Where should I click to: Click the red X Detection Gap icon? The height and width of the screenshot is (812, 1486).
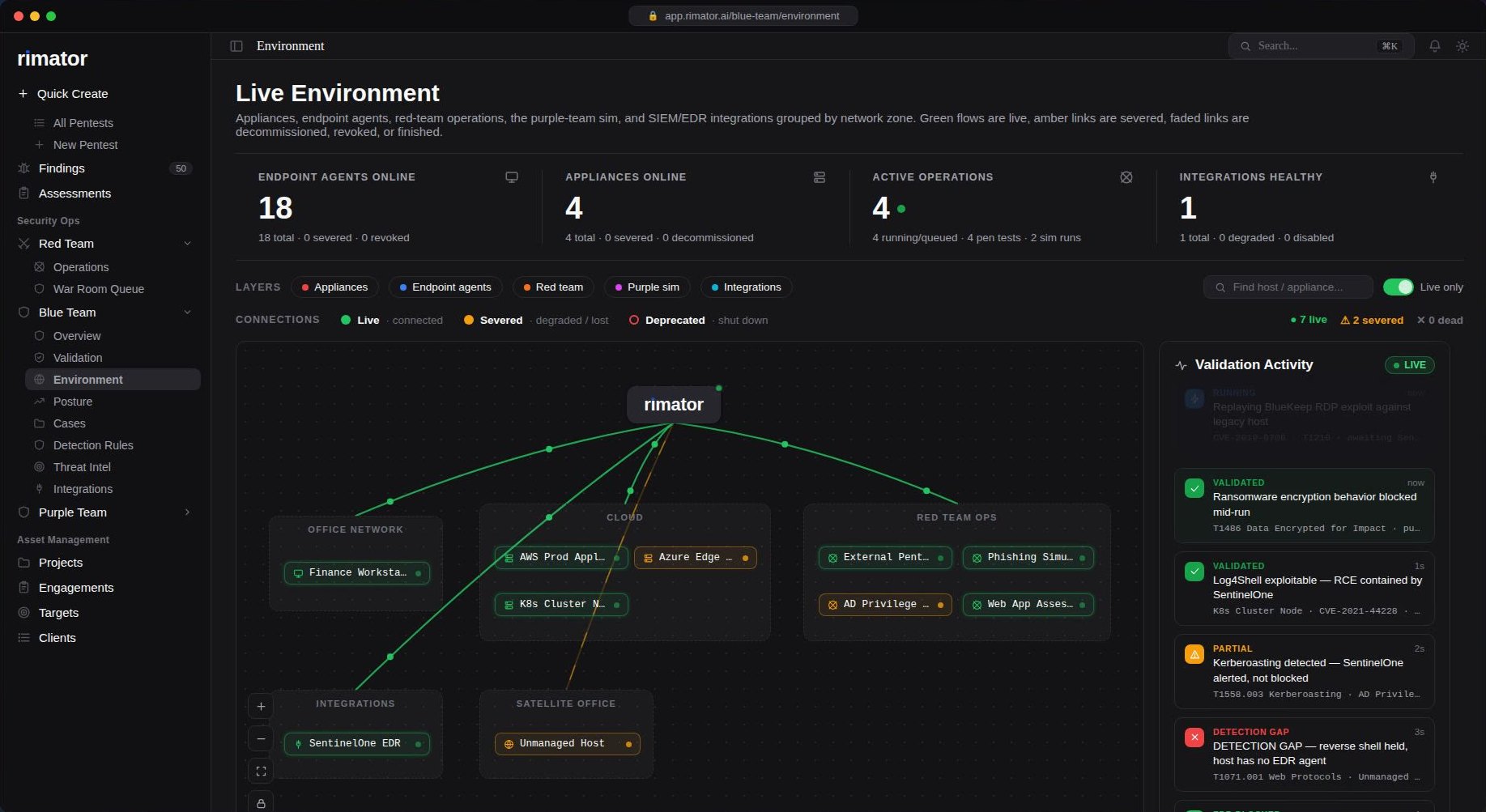pyautogui.click(x=1194, y=738)
